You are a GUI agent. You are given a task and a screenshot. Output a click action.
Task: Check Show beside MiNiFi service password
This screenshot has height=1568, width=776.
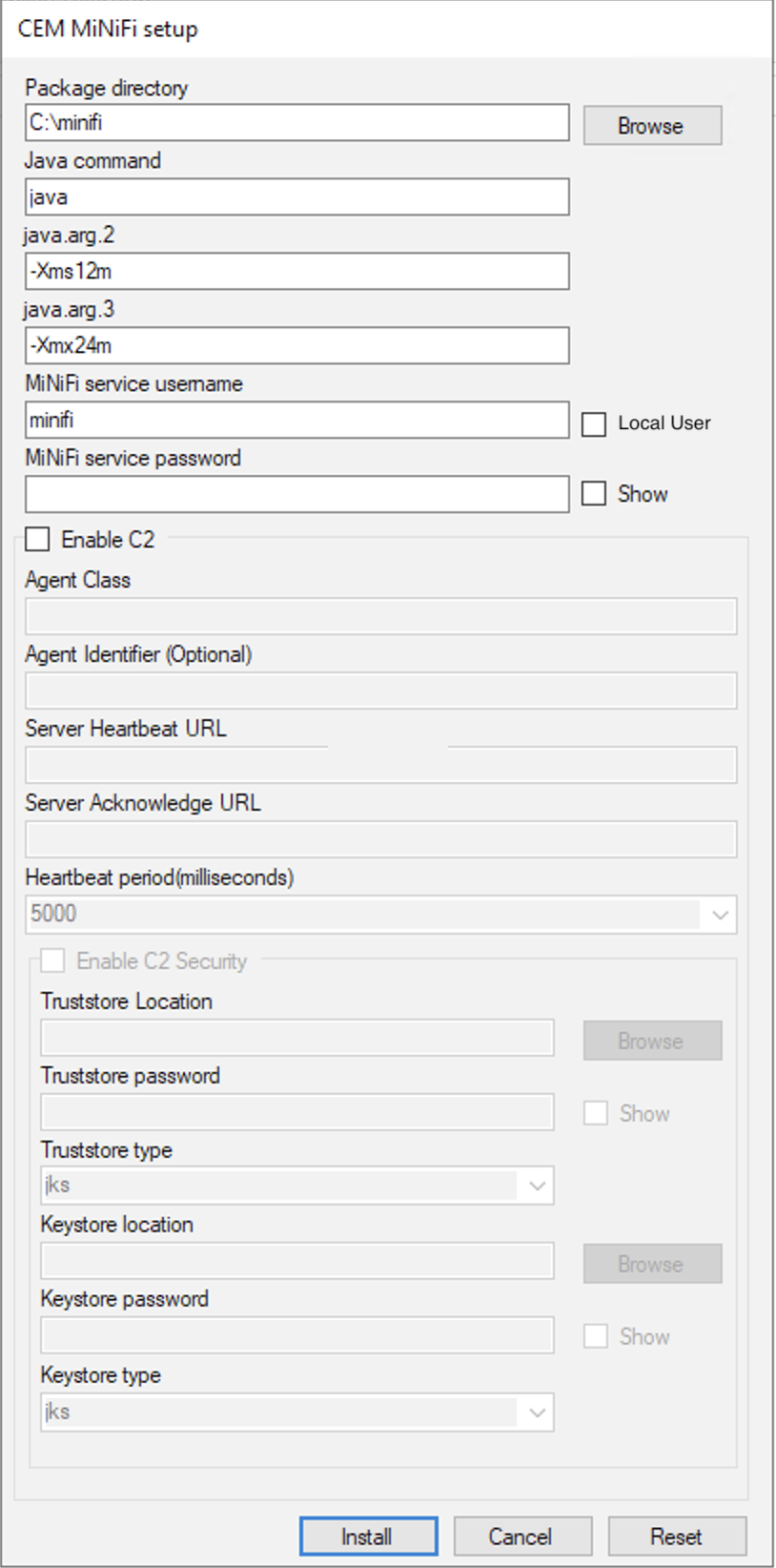pos(594,494)
